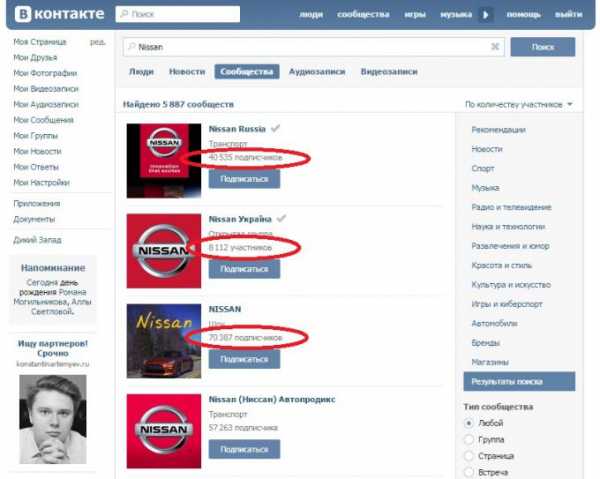Open Nissan Russia community title

(x=237, y=129)
